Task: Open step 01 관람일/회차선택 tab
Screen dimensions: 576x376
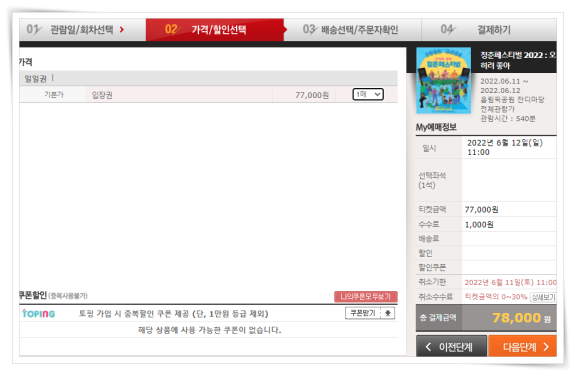Action: click(82, 29)
